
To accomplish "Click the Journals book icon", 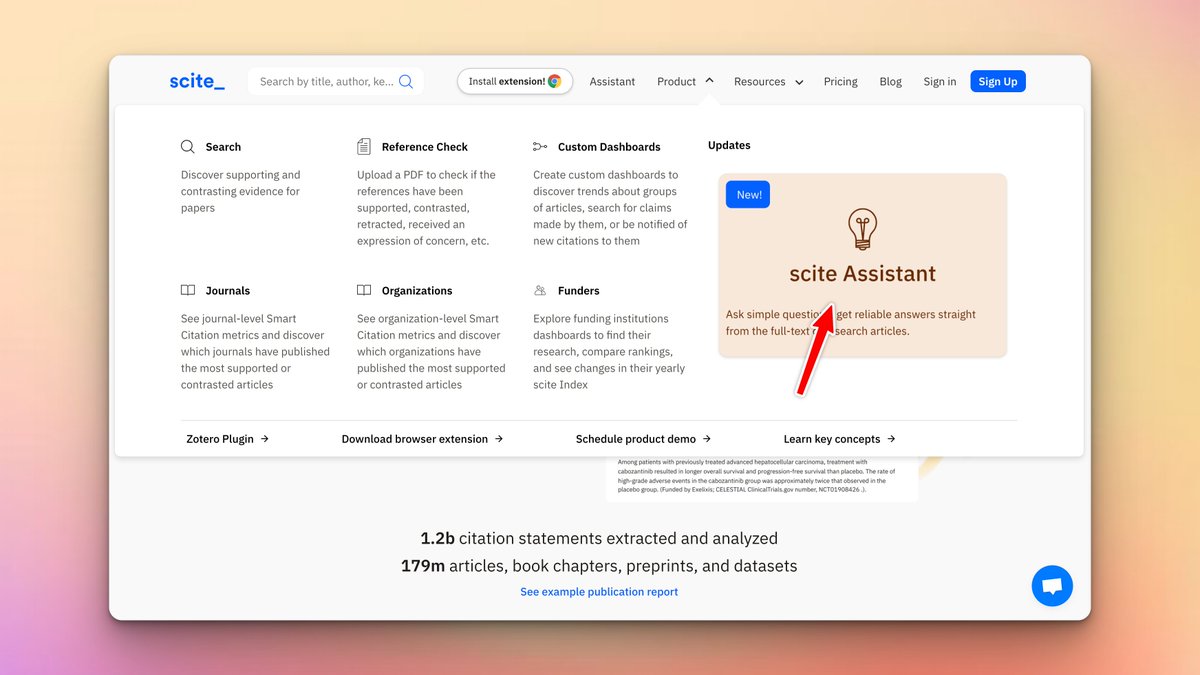I will [188, 290].
